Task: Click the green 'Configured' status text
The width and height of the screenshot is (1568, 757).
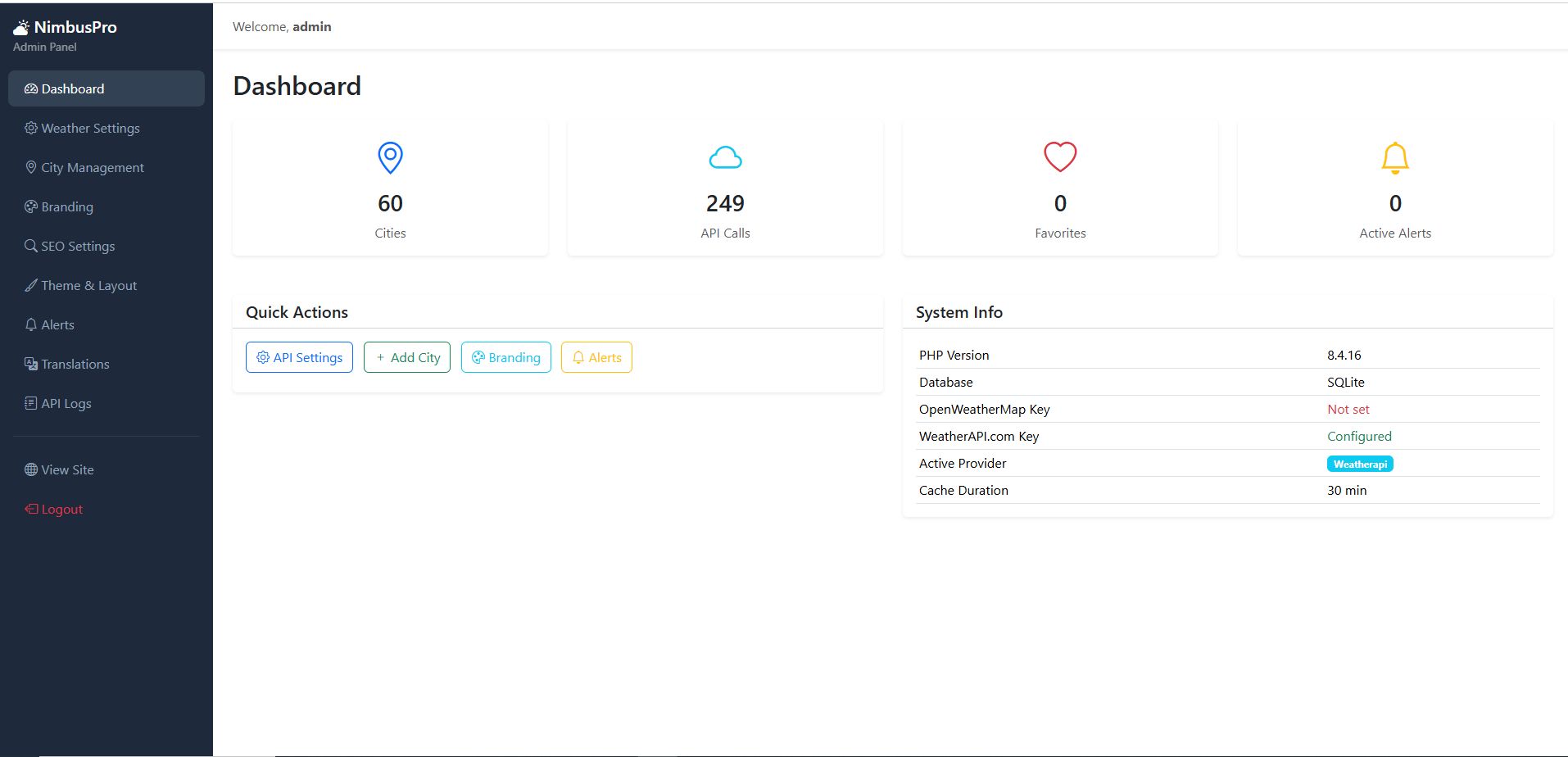Action: coord(1359,436)
